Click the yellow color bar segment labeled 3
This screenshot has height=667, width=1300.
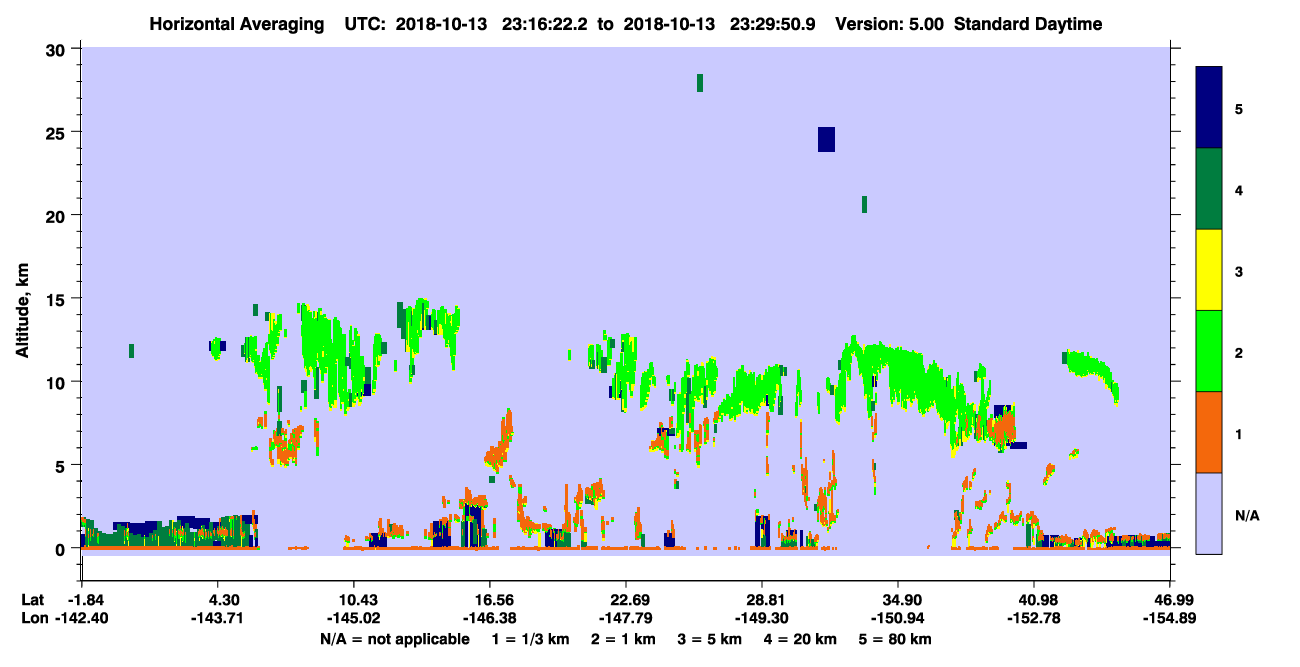tap(1209, 270)
